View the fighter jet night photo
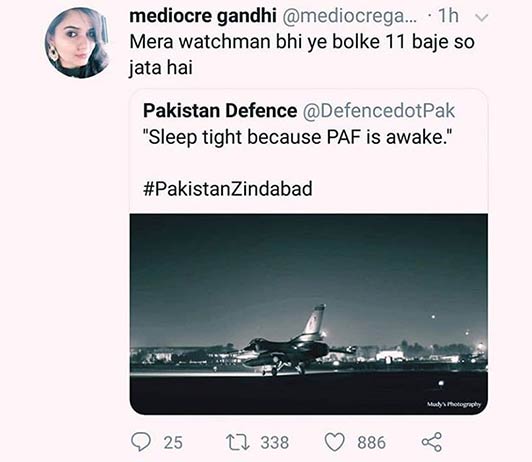 (x=309, y=314)
